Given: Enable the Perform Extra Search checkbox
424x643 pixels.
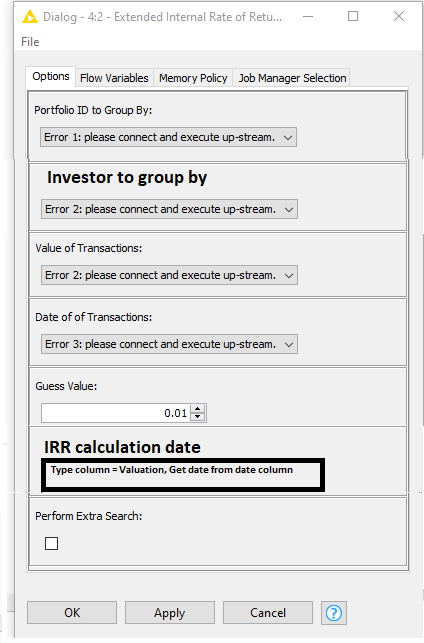Looking at the screenshot, I should [x=52, y=544].
